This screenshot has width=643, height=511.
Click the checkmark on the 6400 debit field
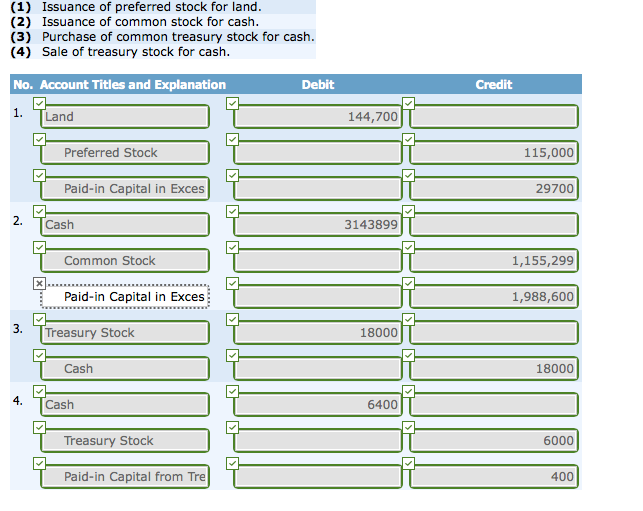click(232, 391)
